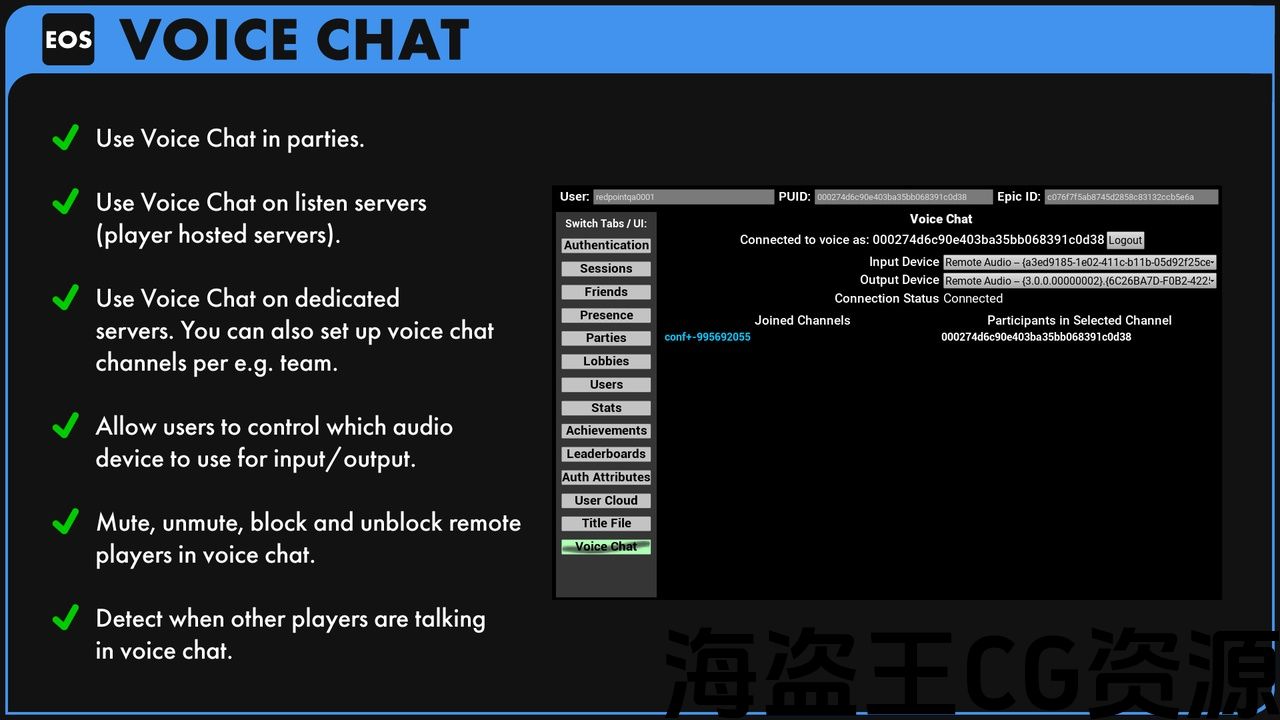Open the User Cloud tab
Viewport: 1280px width, 720px height.
tap(606, 500)
